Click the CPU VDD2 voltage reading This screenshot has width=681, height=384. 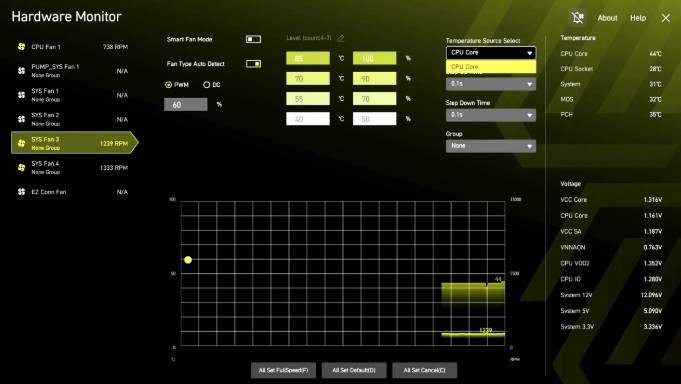coord(653,263)
